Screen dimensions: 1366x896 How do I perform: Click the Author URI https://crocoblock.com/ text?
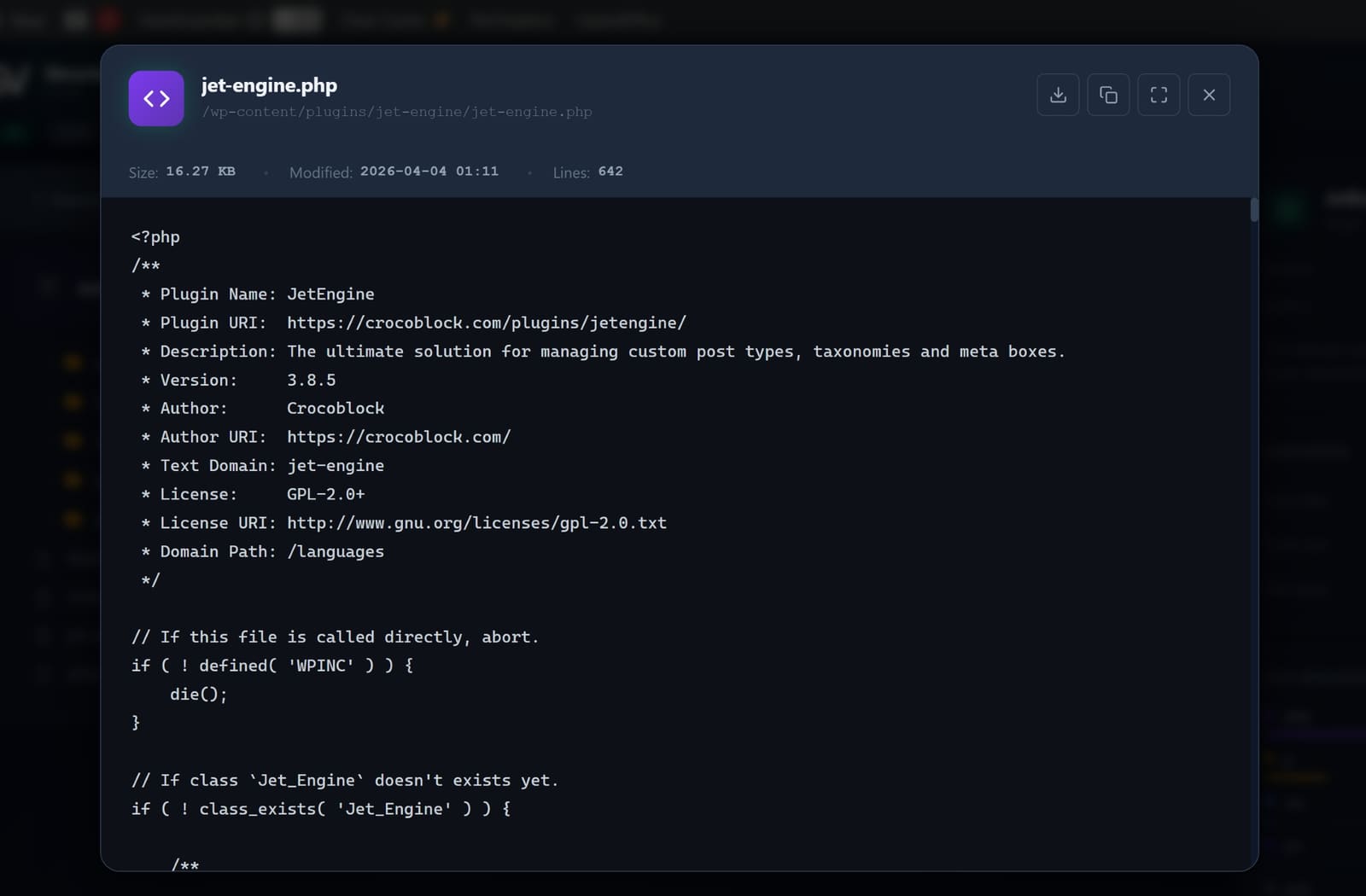click(x=399, y=437)
